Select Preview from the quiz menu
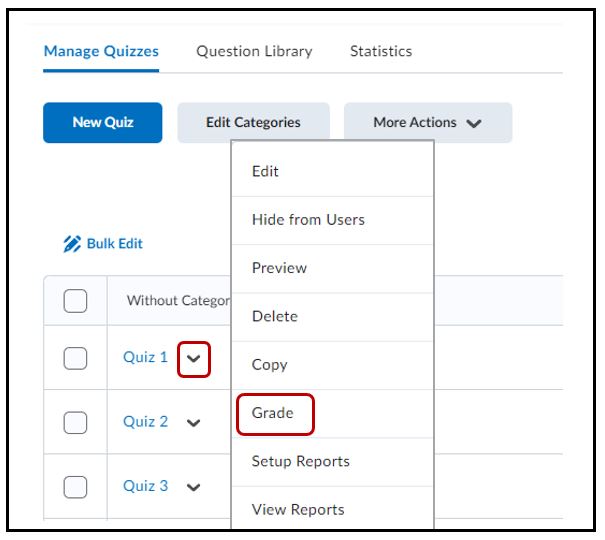 coord(279,268)
